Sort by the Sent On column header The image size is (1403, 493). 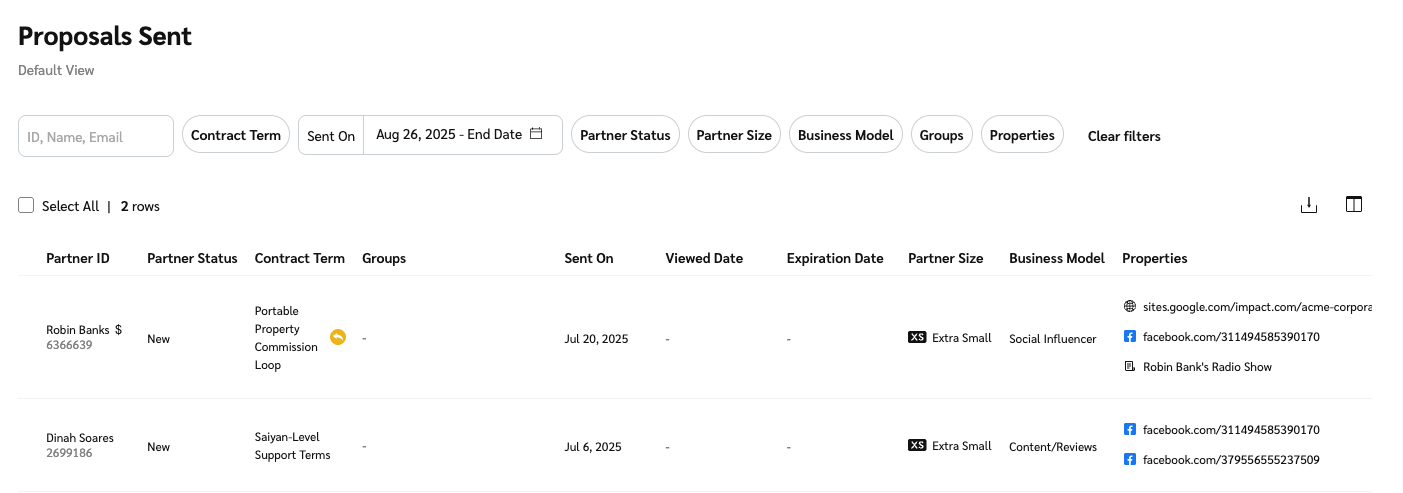[589, 258]
